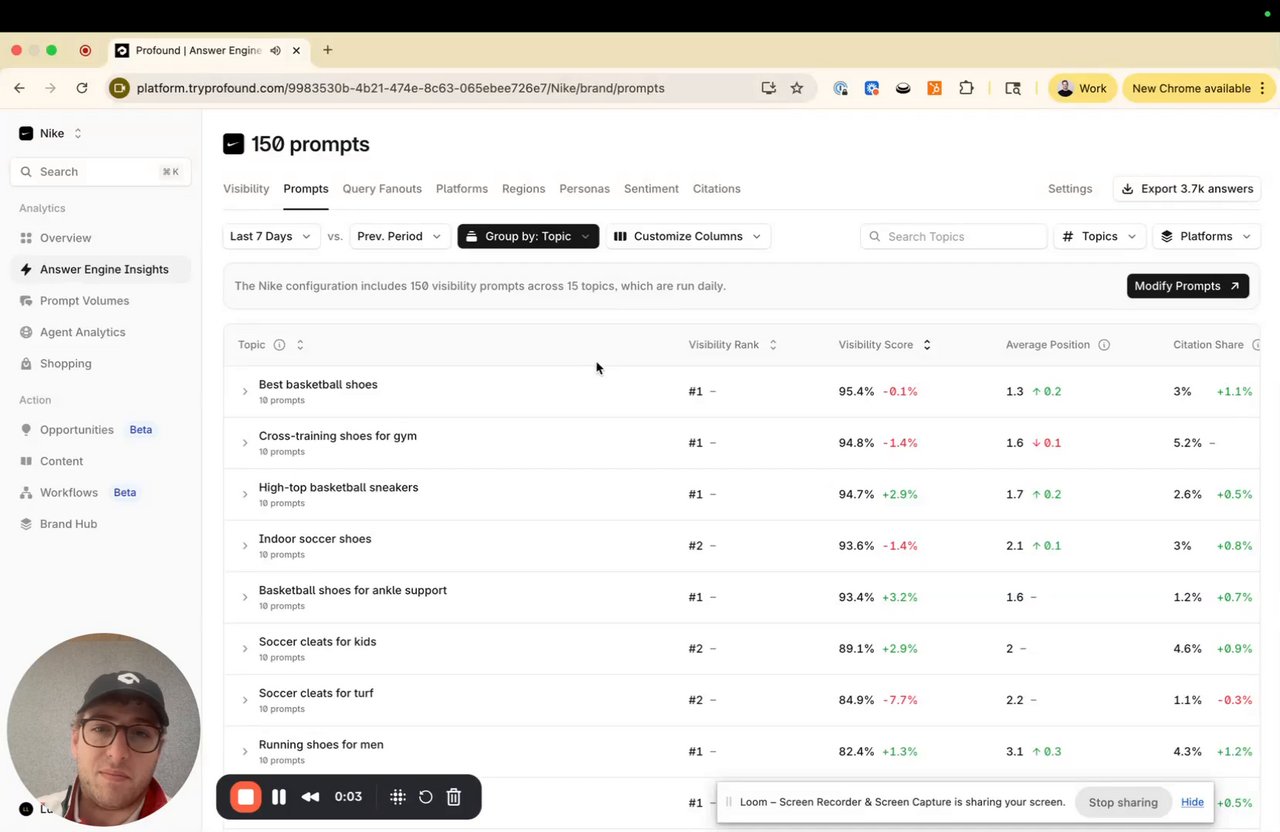Click the Citation Share column header
The height and width of the screenshot is (832, 1280).
[x=1208, y=345]
